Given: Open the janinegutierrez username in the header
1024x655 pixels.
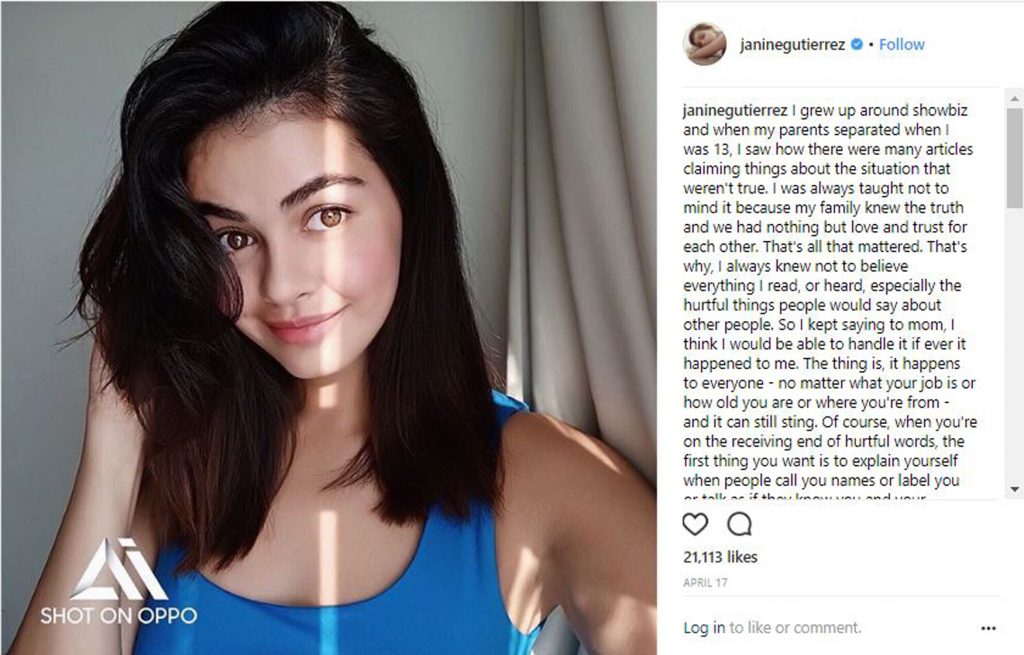Looking at the screenshot, I should (792, 45).
